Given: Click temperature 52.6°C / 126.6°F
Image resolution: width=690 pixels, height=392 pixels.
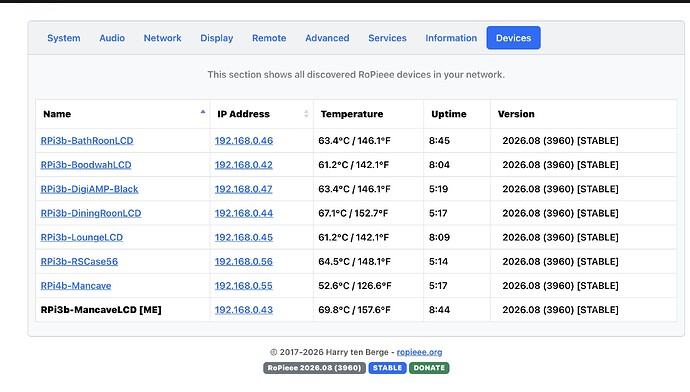Looking at the screenshot, I should (354, 286).
